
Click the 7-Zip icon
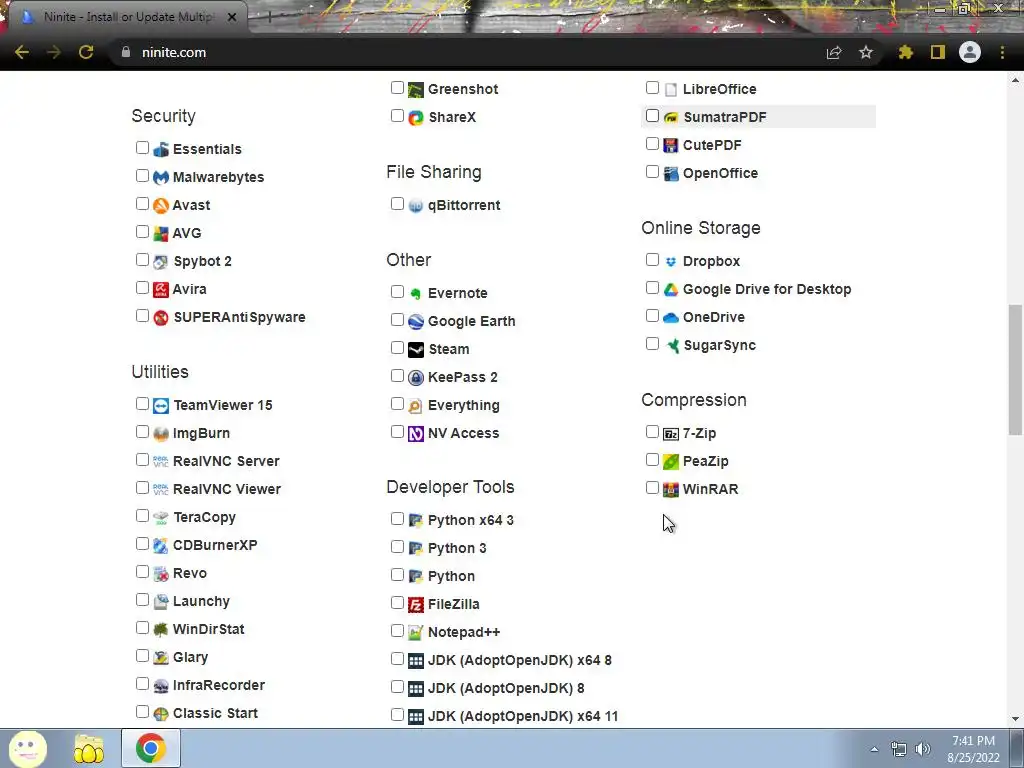point(671,434)
